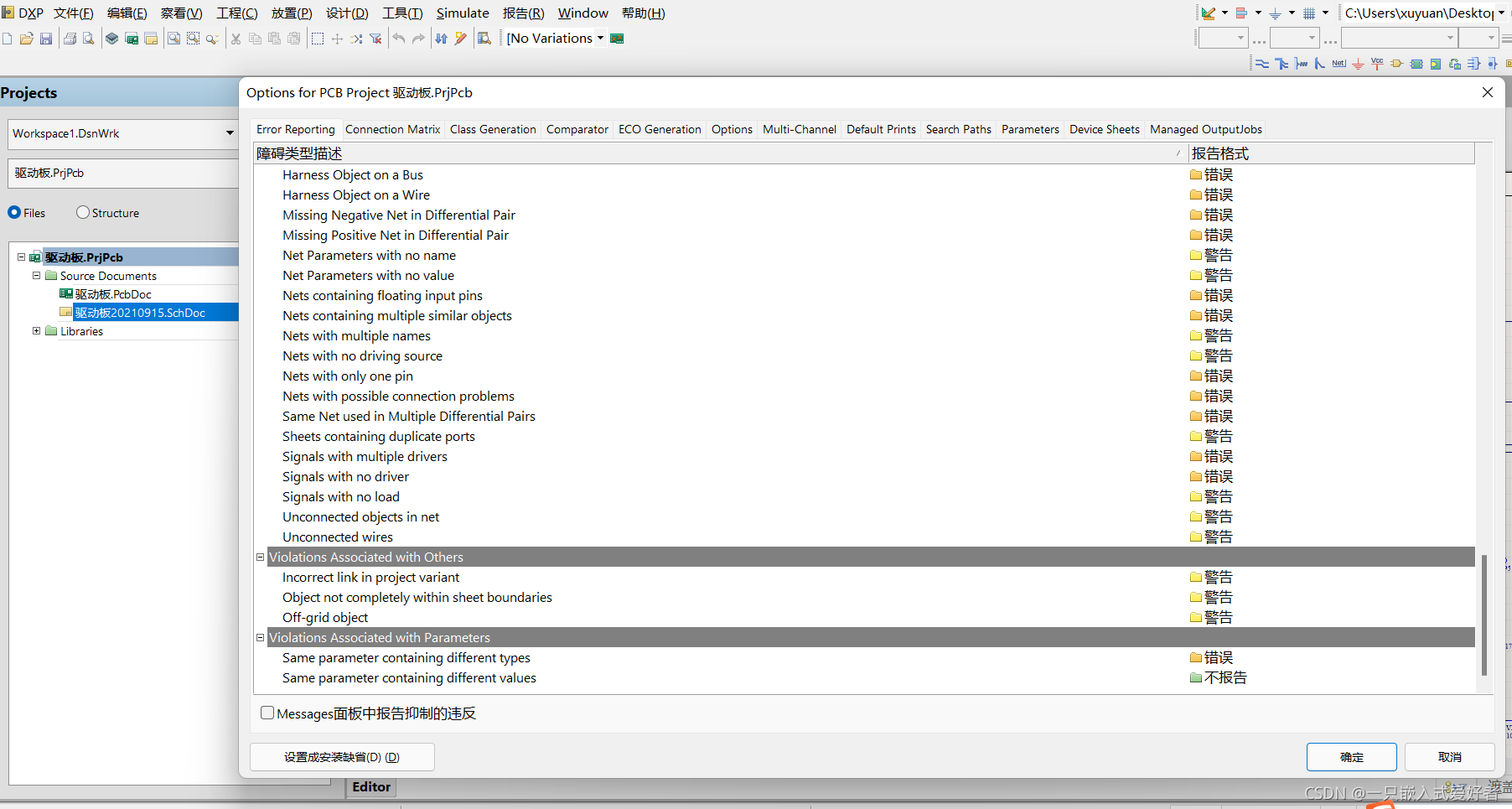Click the Alignment tools red-blue icon

pyautogui.click(x=1242, y=13)
